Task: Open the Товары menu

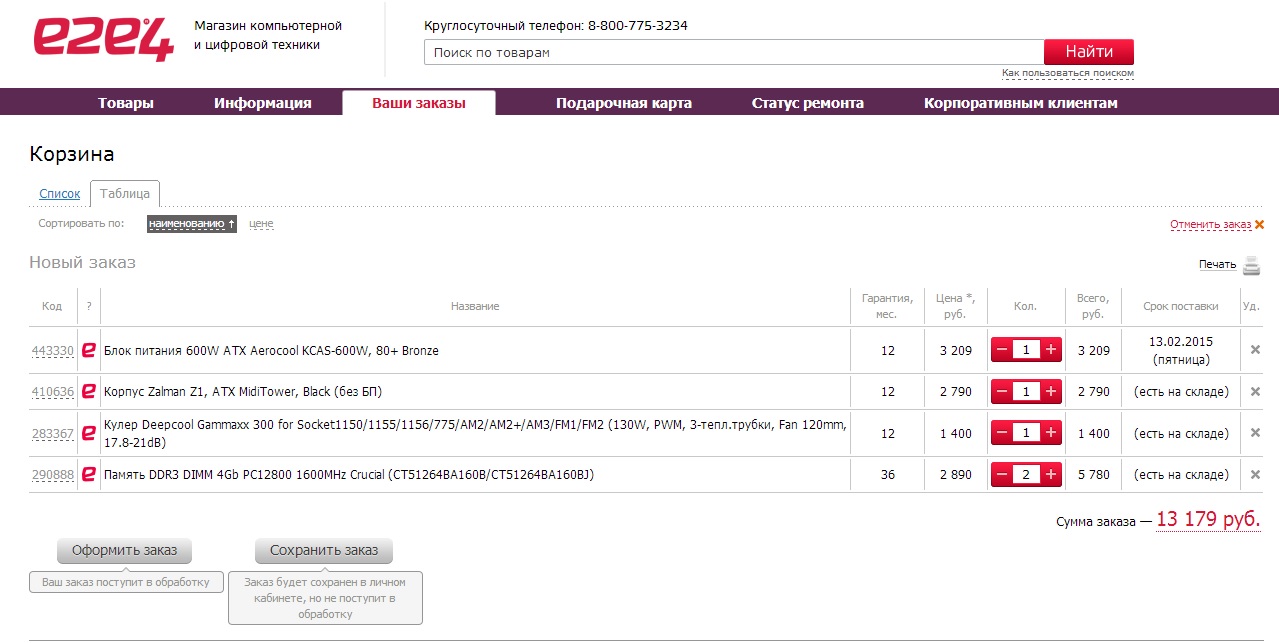Action: point(126,103)
